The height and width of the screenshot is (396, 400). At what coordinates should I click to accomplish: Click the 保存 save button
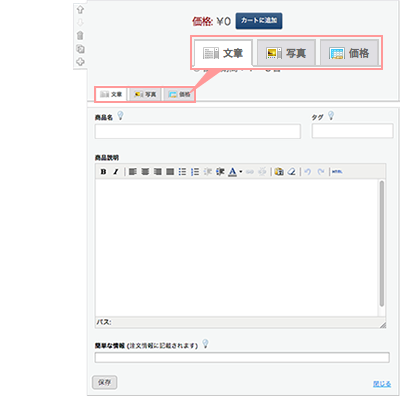104,382
